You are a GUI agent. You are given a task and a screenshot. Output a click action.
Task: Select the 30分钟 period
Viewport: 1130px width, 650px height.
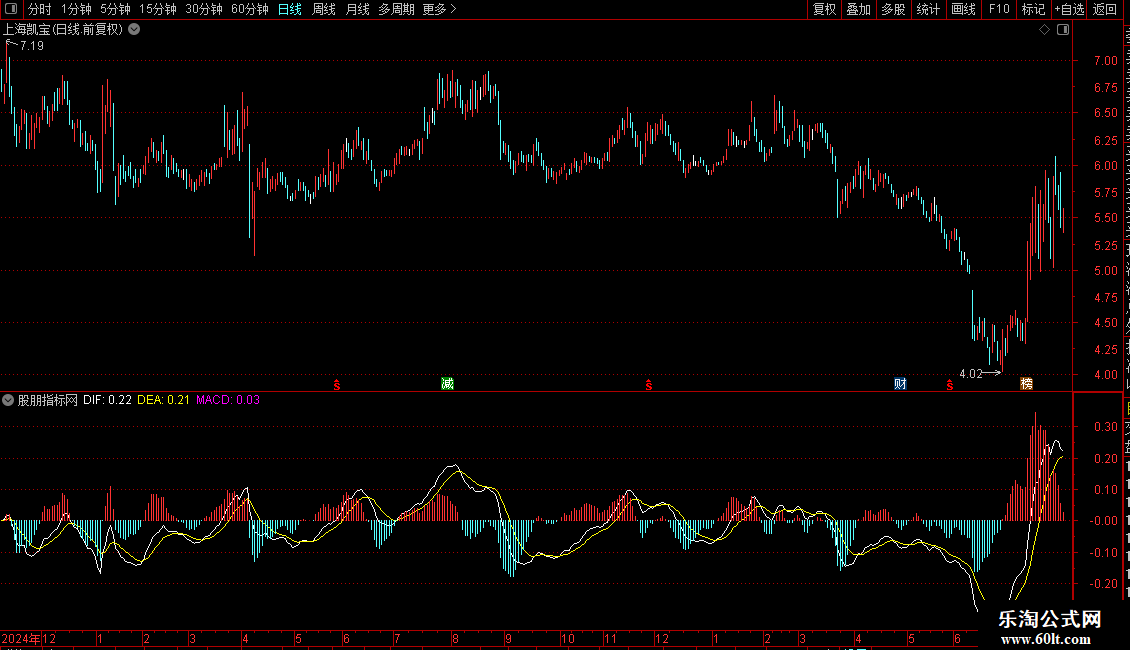204,9
